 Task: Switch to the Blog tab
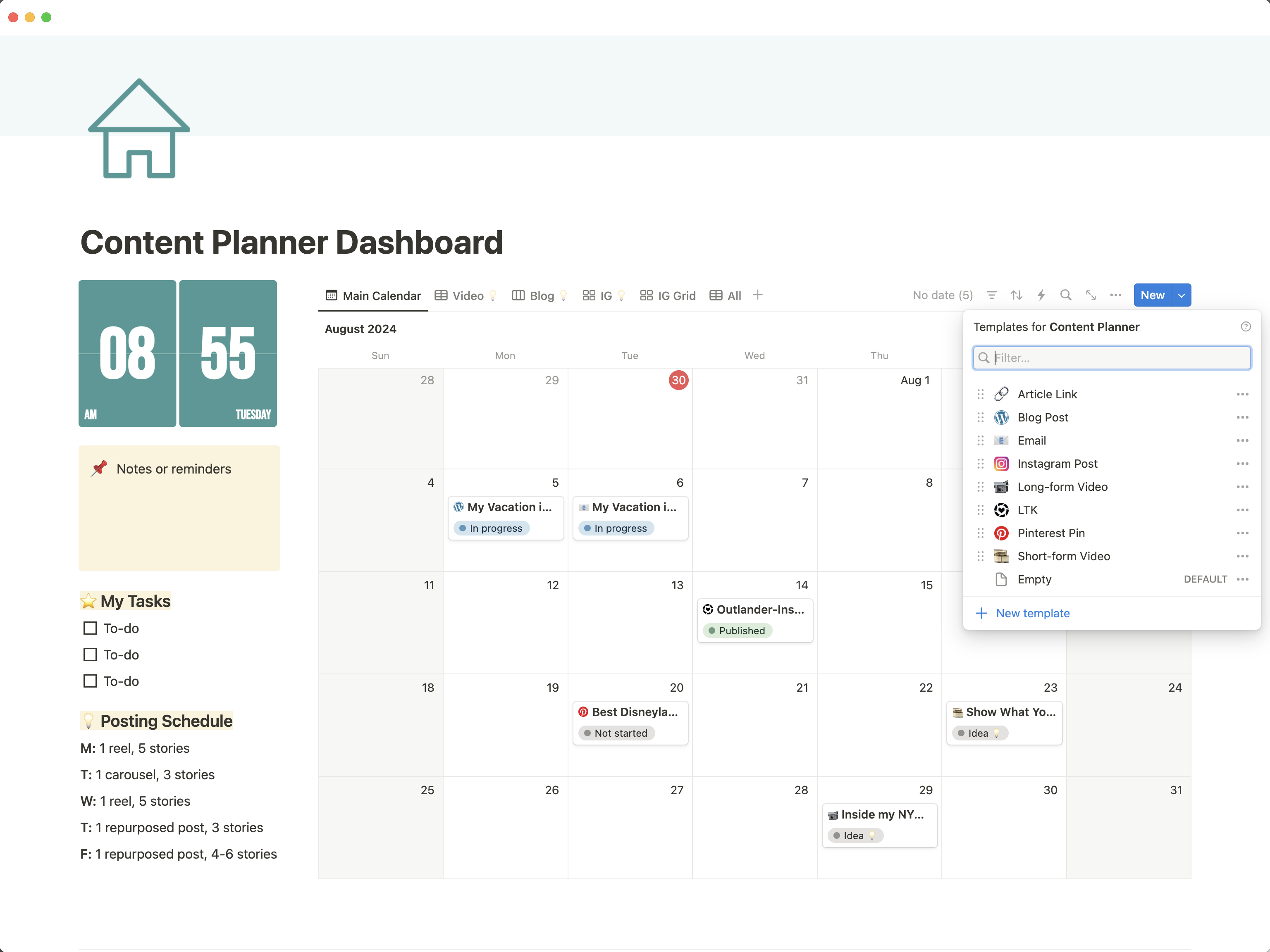(x=540, y=295)
